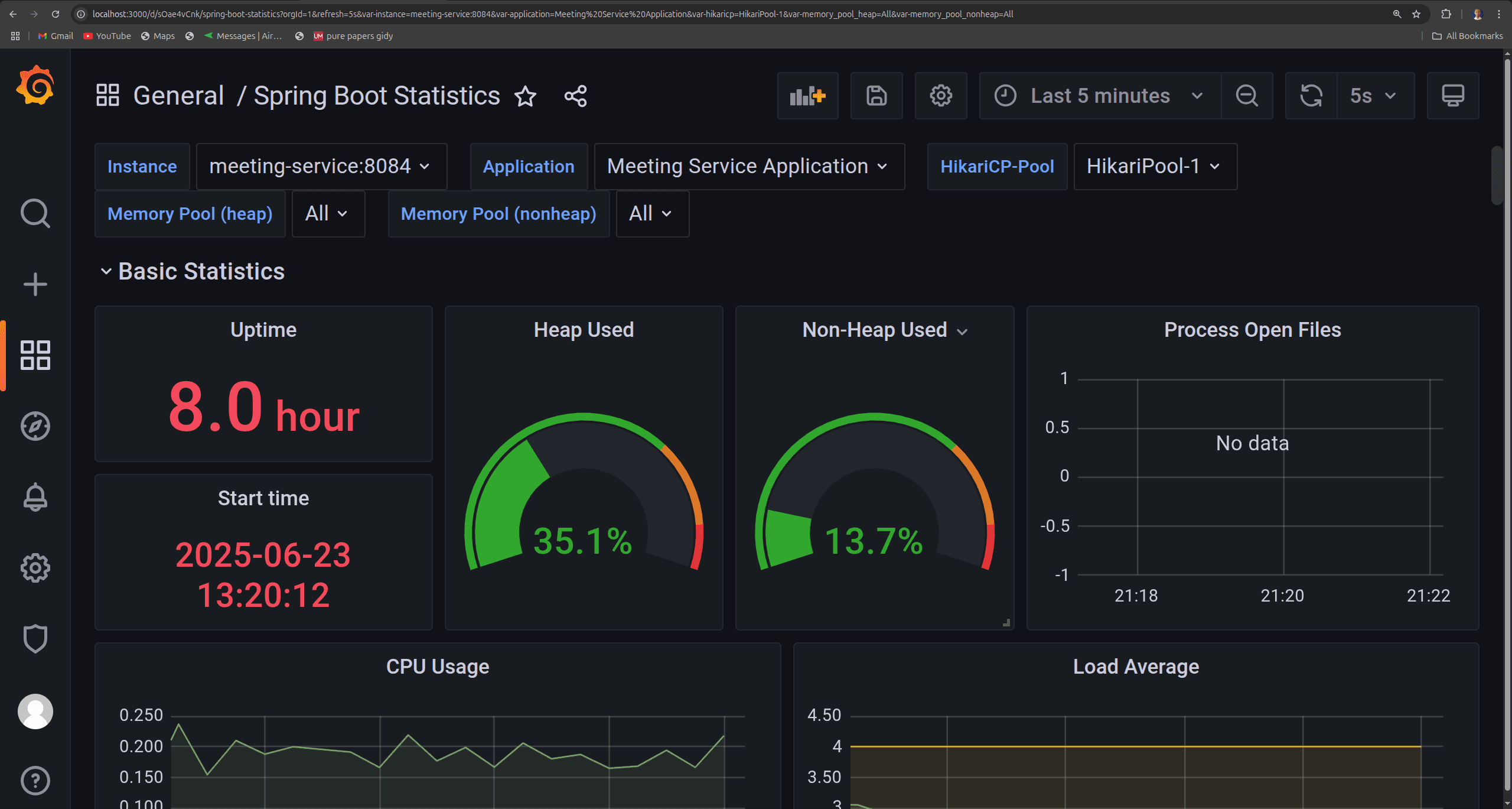
Task: Open the Instance meeting-service:8084 dropdown
Action: point(321,167)
